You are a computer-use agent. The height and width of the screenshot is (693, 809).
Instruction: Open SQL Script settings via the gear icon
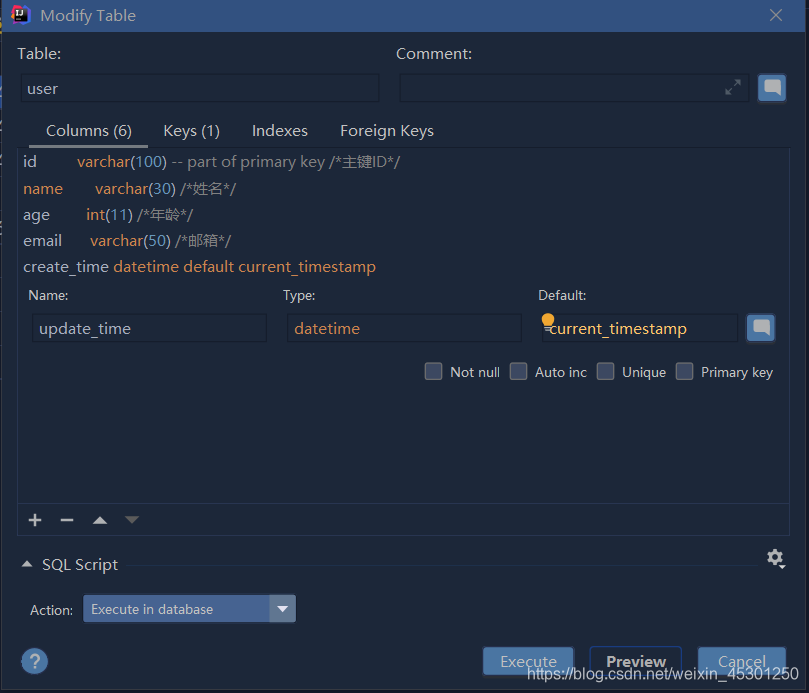point(776,558)
